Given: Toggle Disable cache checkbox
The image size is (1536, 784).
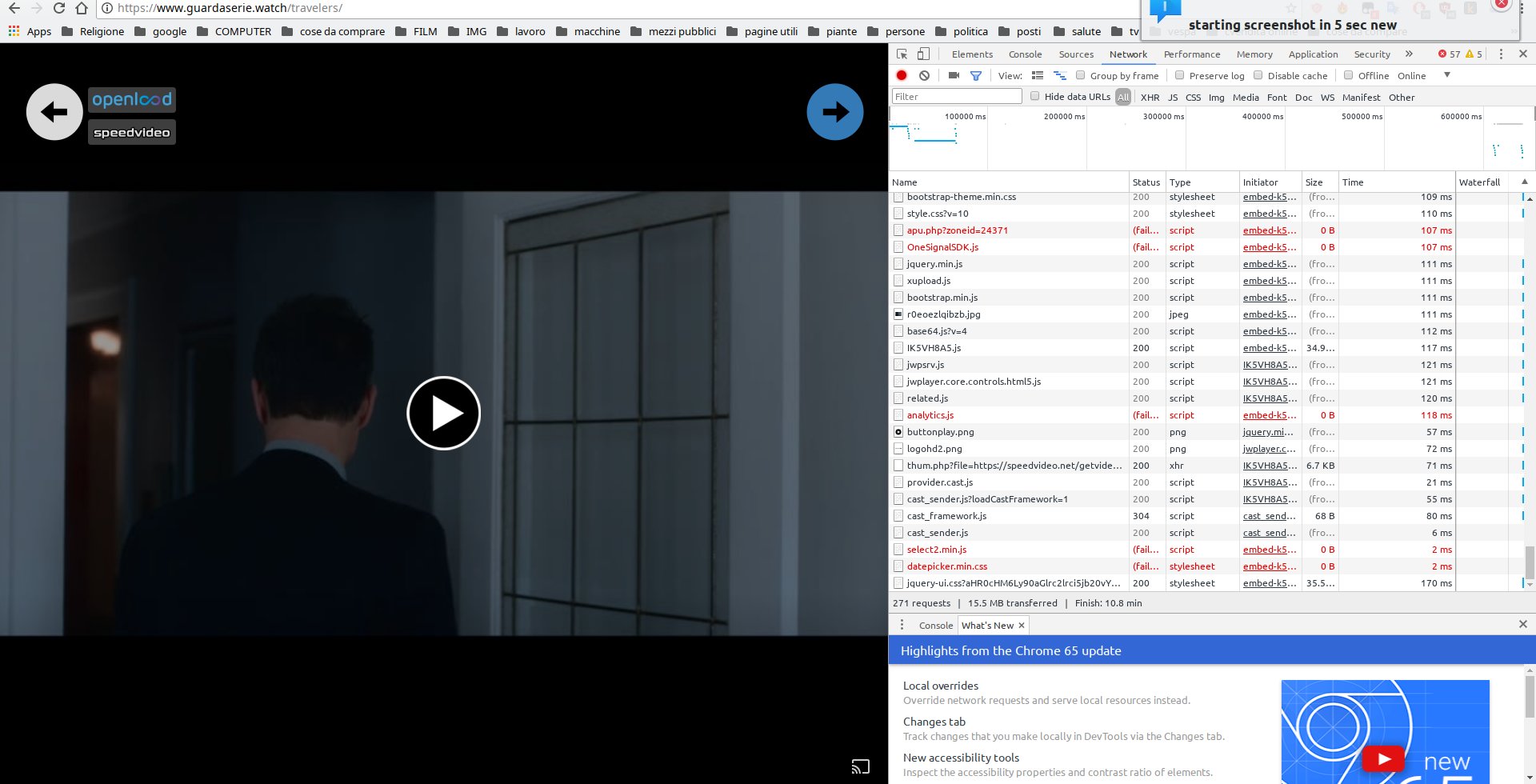Looking at the screenshot, I should coord(1258,75).
